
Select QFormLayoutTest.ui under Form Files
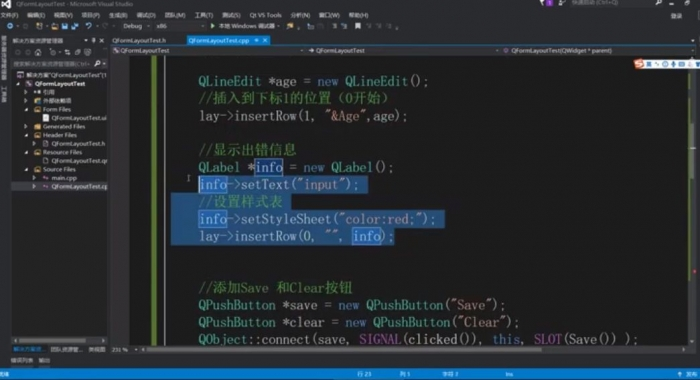79,118
